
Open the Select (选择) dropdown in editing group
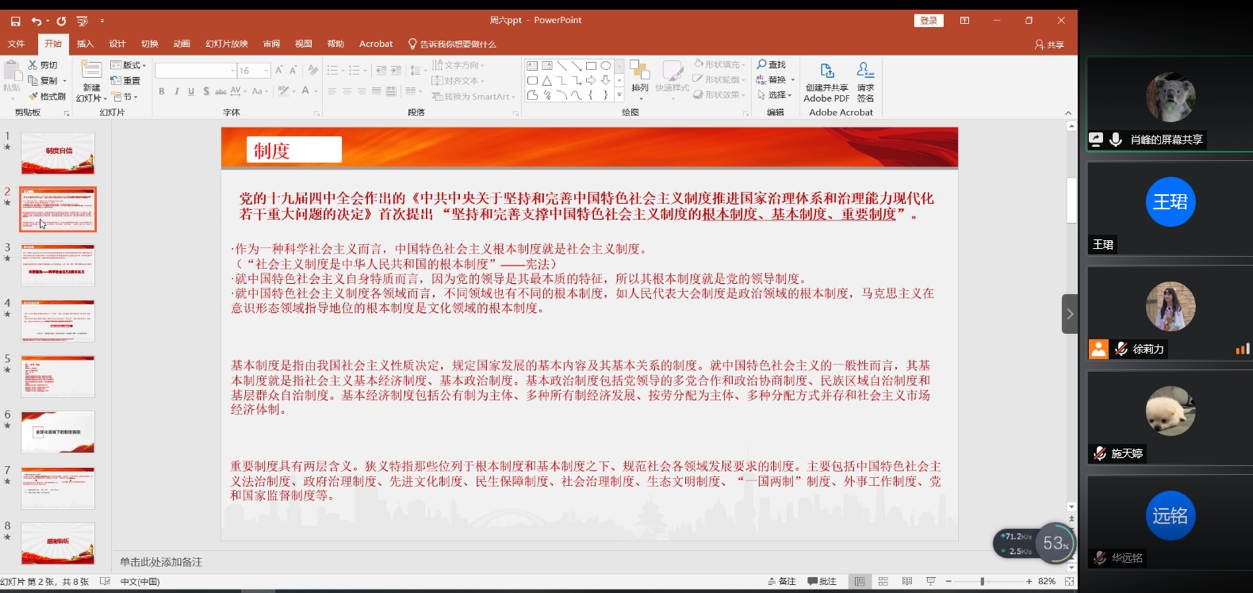(776, 95)
